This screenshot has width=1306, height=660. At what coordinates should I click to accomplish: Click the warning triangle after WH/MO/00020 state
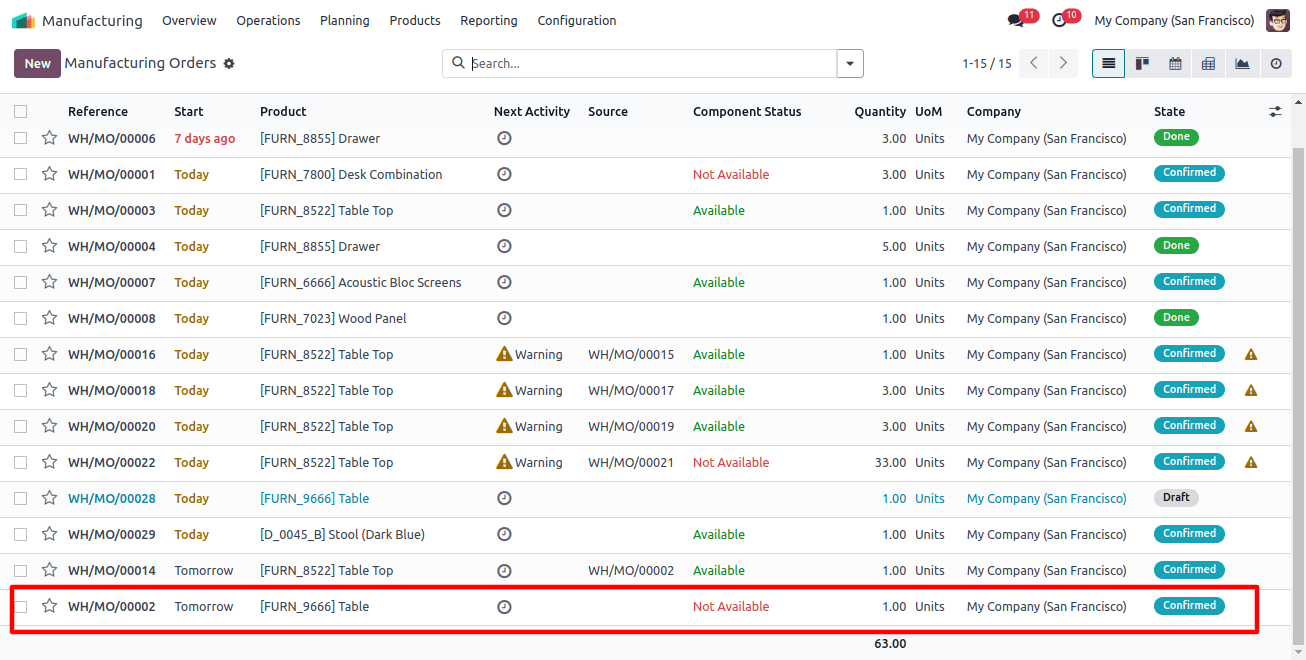[x=1251, y=426]
